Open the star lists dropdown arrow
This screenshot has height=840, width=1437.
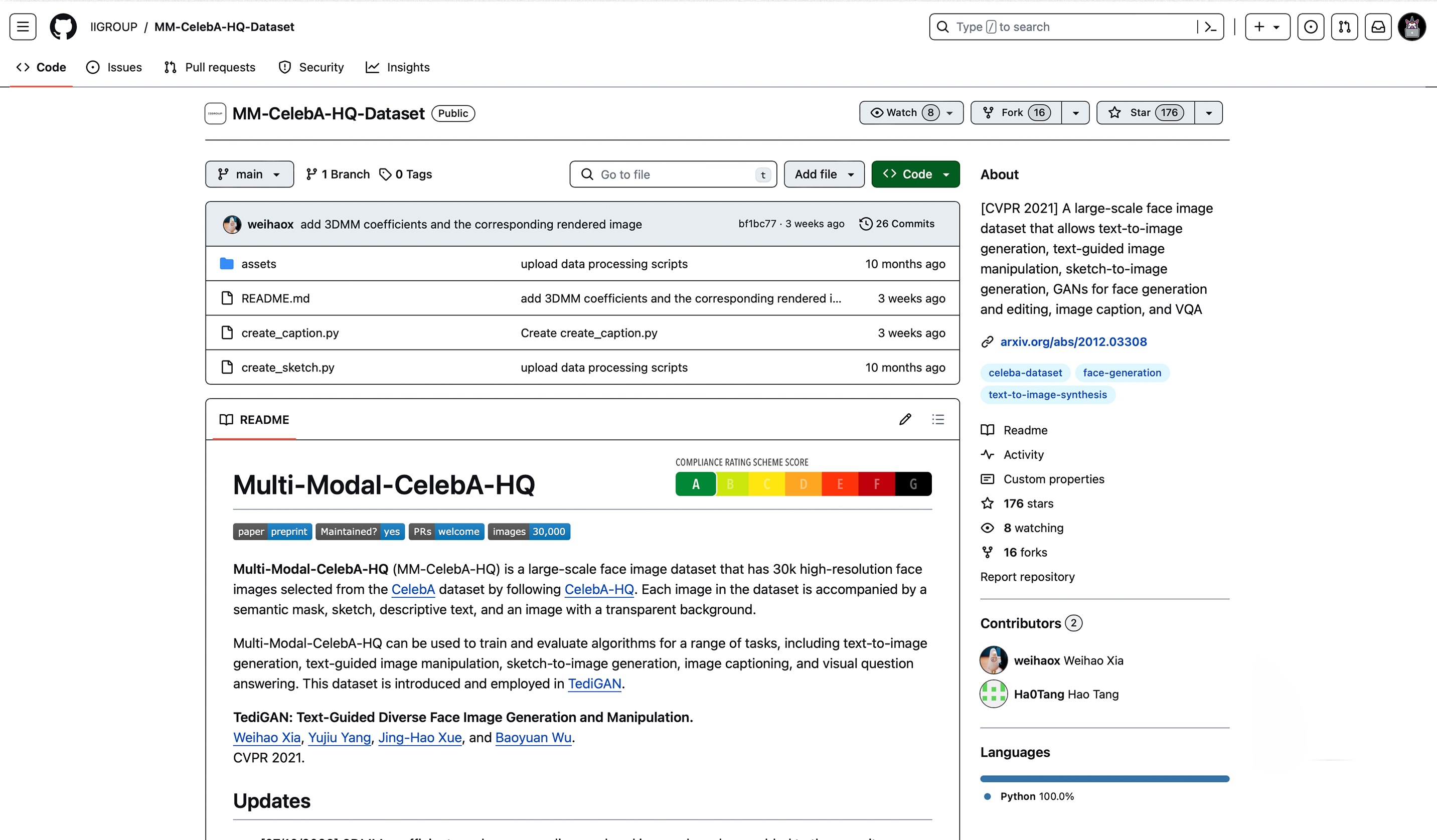click(1208, 113)
